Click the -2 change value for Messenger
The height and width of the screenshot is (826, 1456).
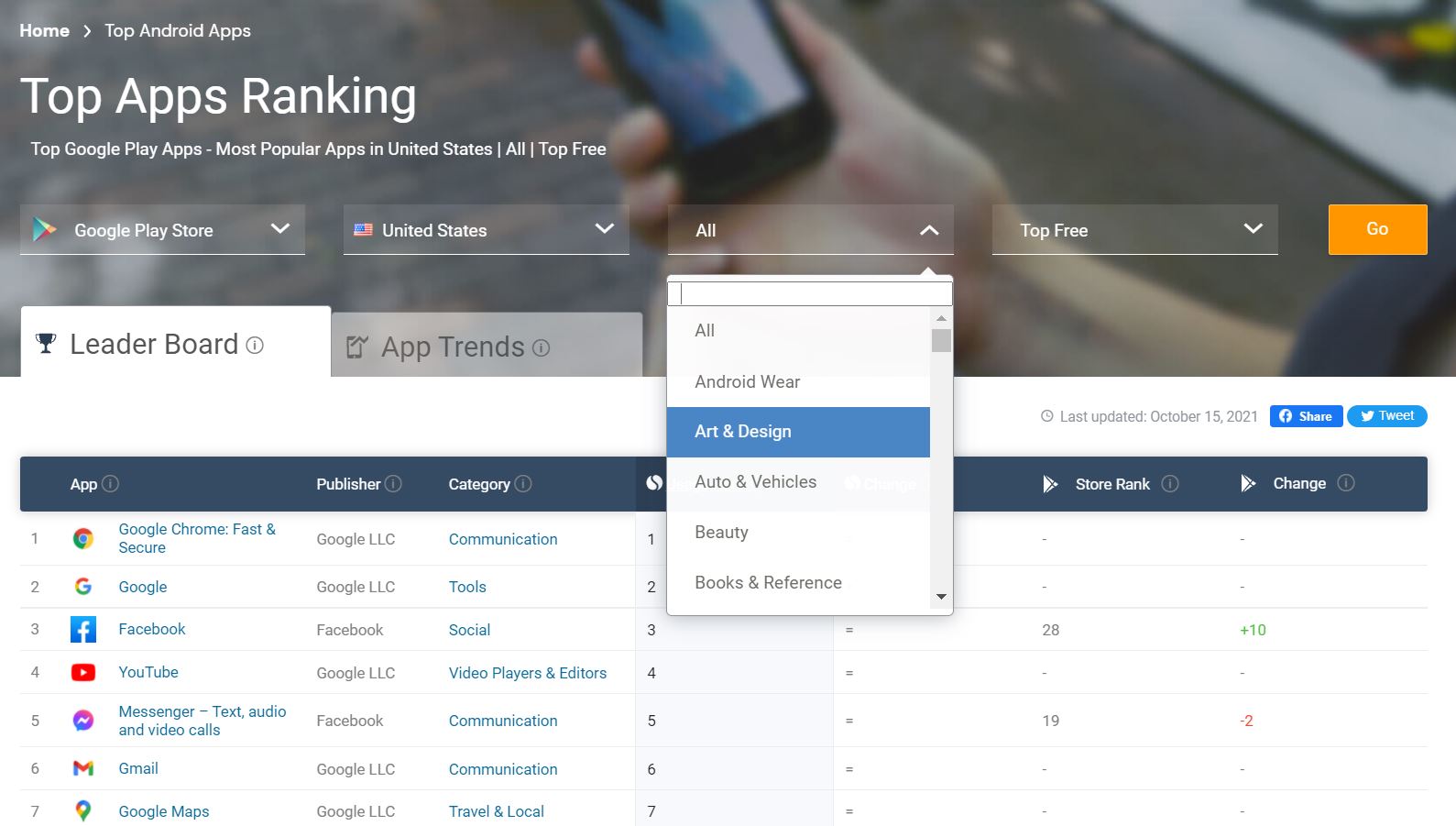point(1246,721)
